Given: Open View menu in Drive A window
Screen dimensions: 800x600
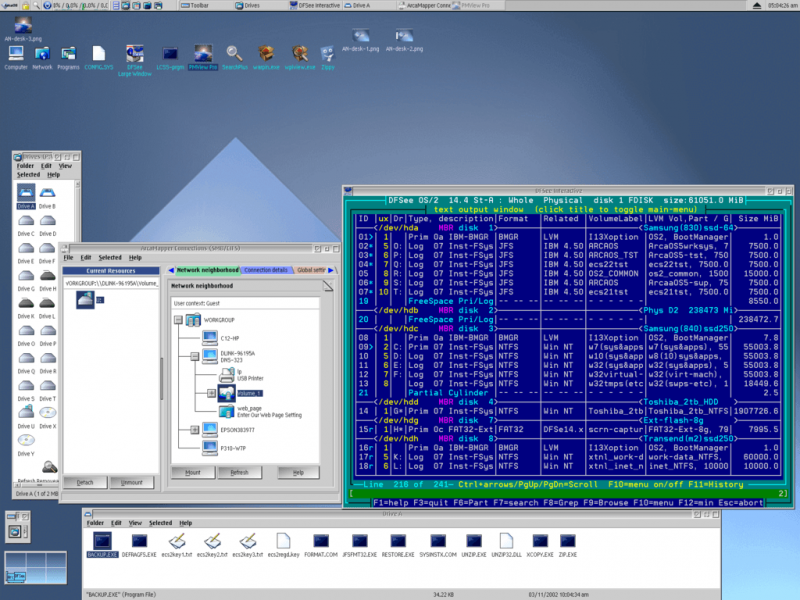Looking at the screenshot, I should (x=135, y=523).
